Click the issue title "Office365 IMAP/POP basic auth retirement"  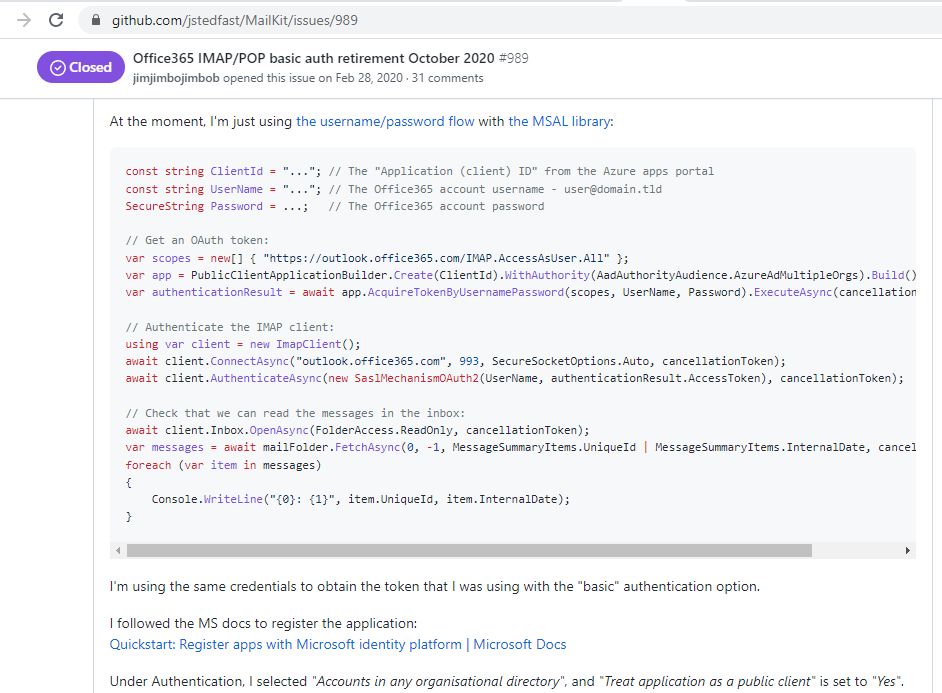point(310,58)
